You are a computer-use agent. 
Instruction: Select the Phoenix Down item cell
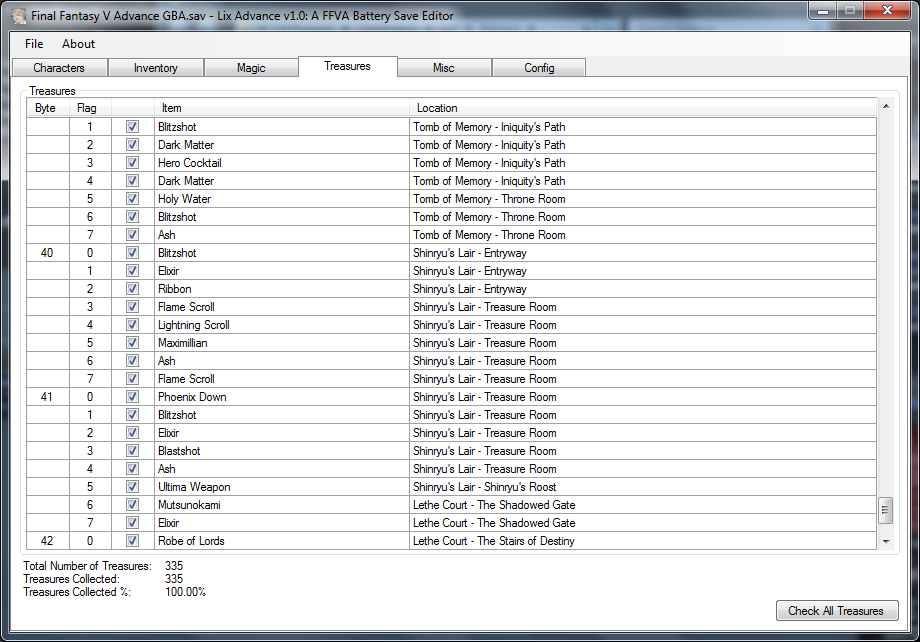pyautogui.click(x=282, y=397)
